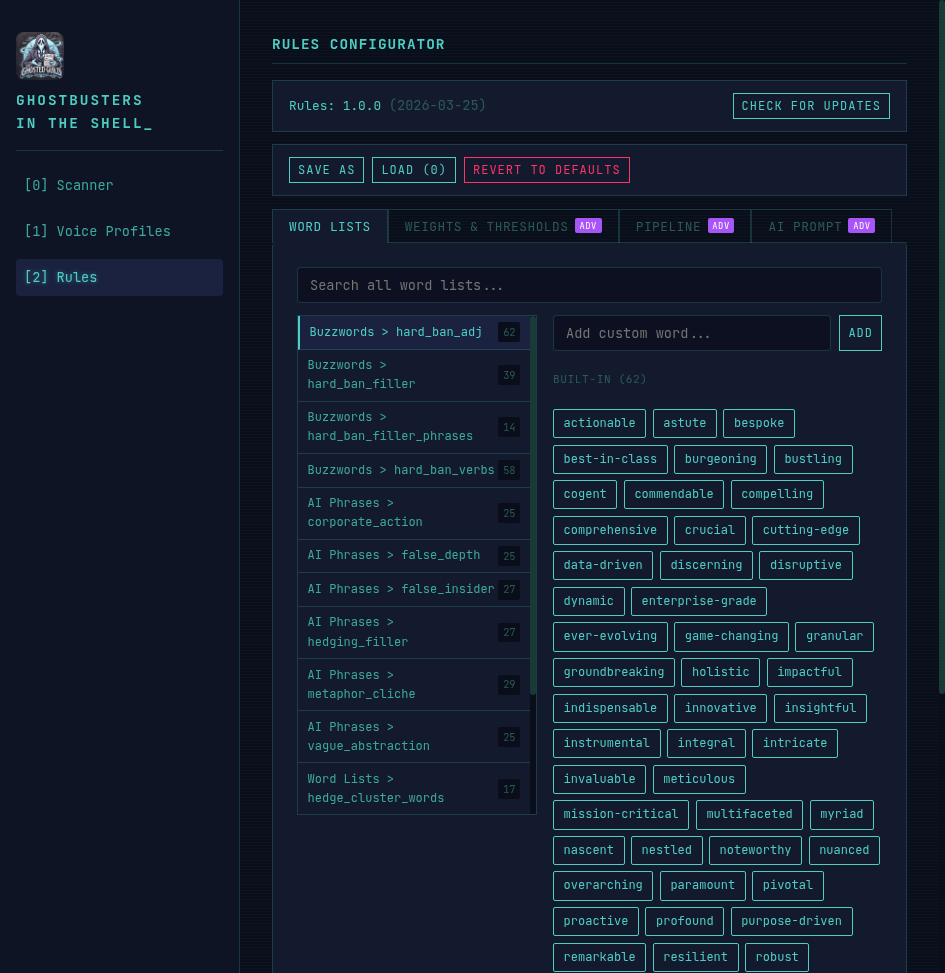Click the 'ever-evolving' word chip
This screenshot has width=945, height=973.
(x=610, y=637)
